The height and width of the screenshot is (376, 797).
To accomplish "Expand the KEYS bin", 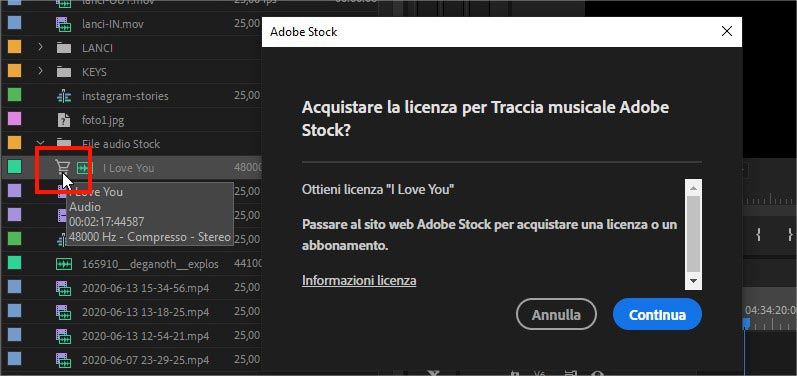I will pyautogui.click(x=40, y=71).
